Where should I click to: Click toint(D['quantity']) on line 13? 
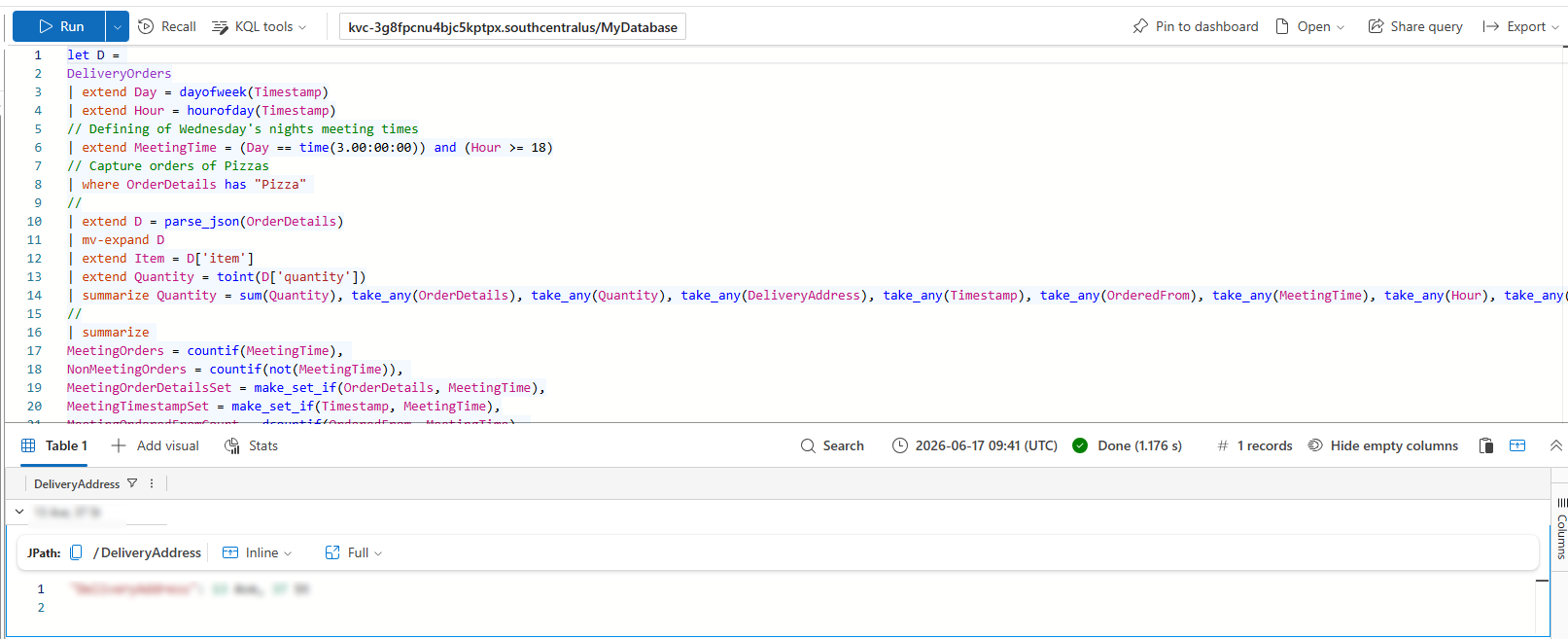pos(292,277)
